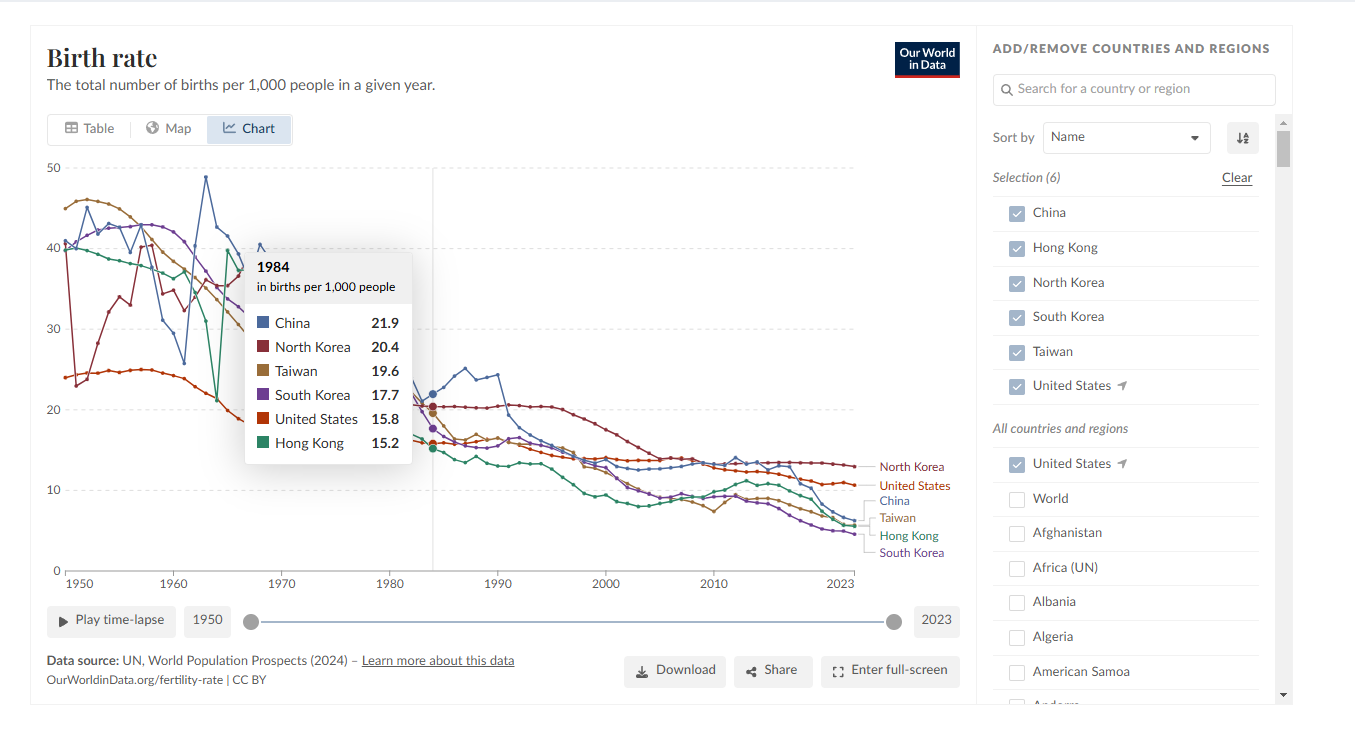Click the Share button
Viewport: 1355px width, 732px height.
[x=770, y=671]
